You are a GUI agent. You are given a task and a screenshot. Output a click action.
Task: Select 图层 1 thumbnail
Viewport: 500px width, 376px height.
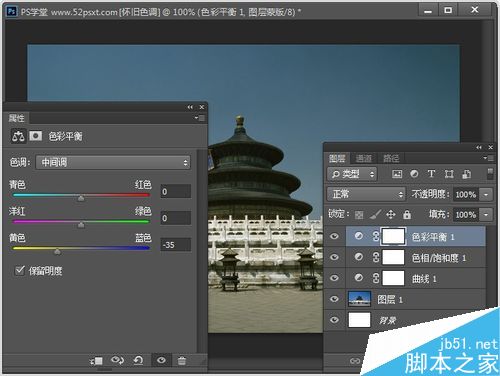tap(359, 299)
